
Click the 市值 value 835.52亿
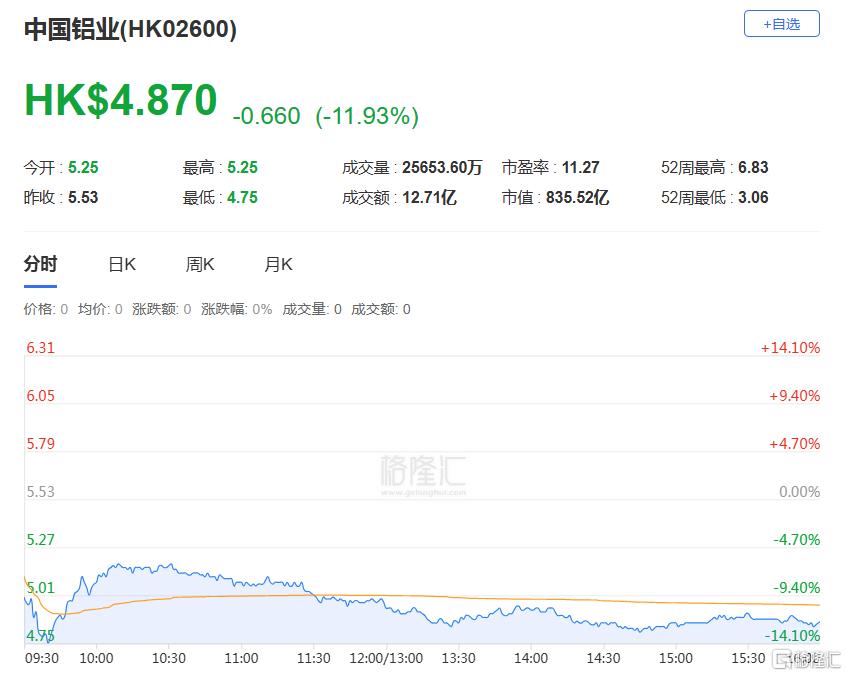tap(577, 197)
